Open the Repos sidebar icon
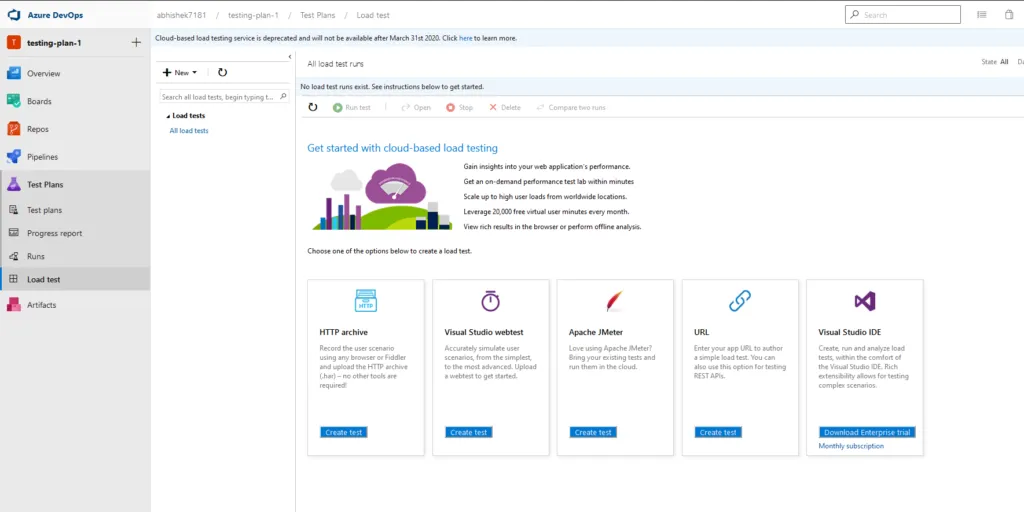The height and width of the screenshot is (512, 1024). (x=14, y=129)
